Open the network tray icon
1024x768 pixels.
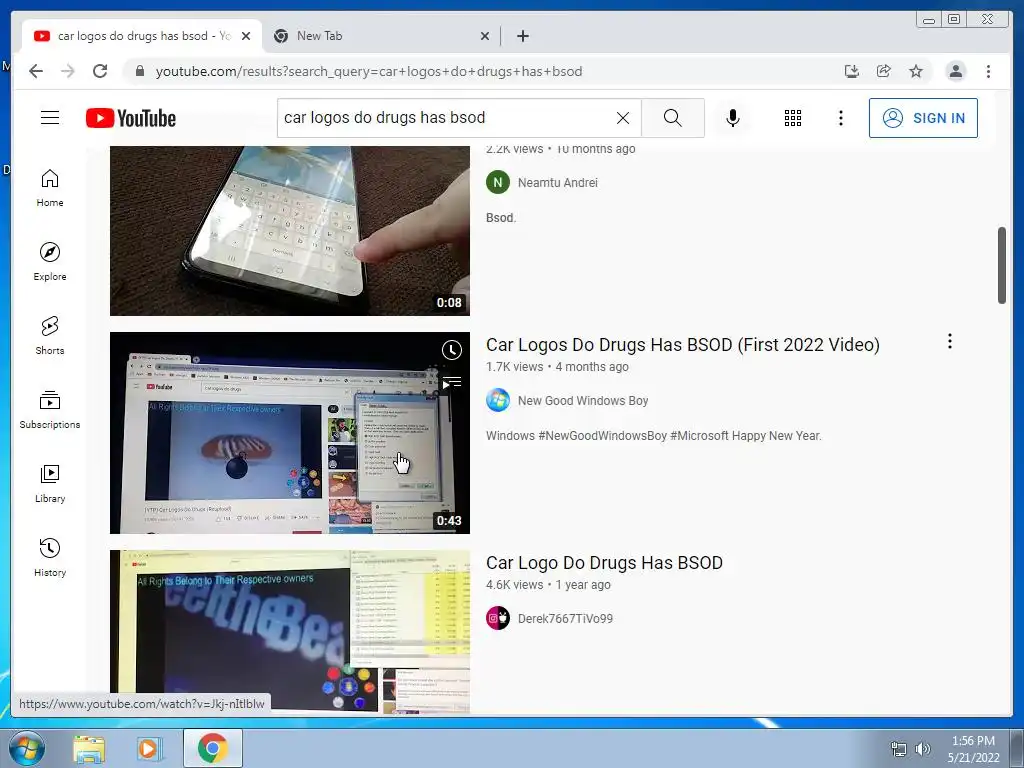coord(899,748)
